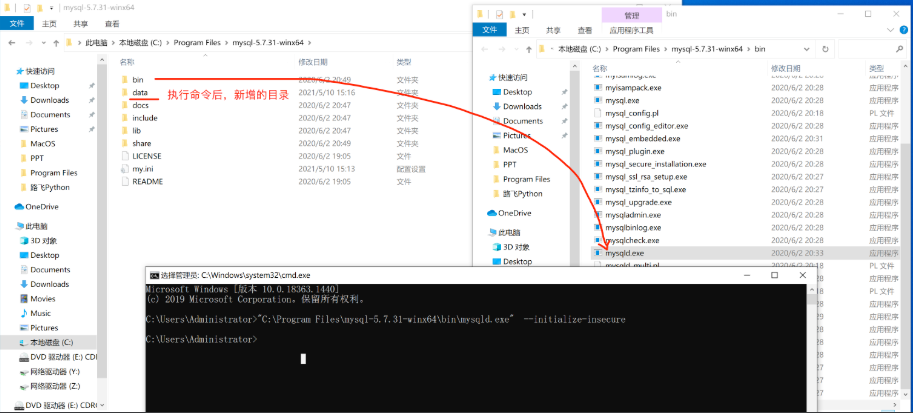Image resolution: width=913 pixels, height=413 pixels.
Task: Click 本地磁盘 (C:) breadcrumb in bin address bar
Action: pos(579,50)
